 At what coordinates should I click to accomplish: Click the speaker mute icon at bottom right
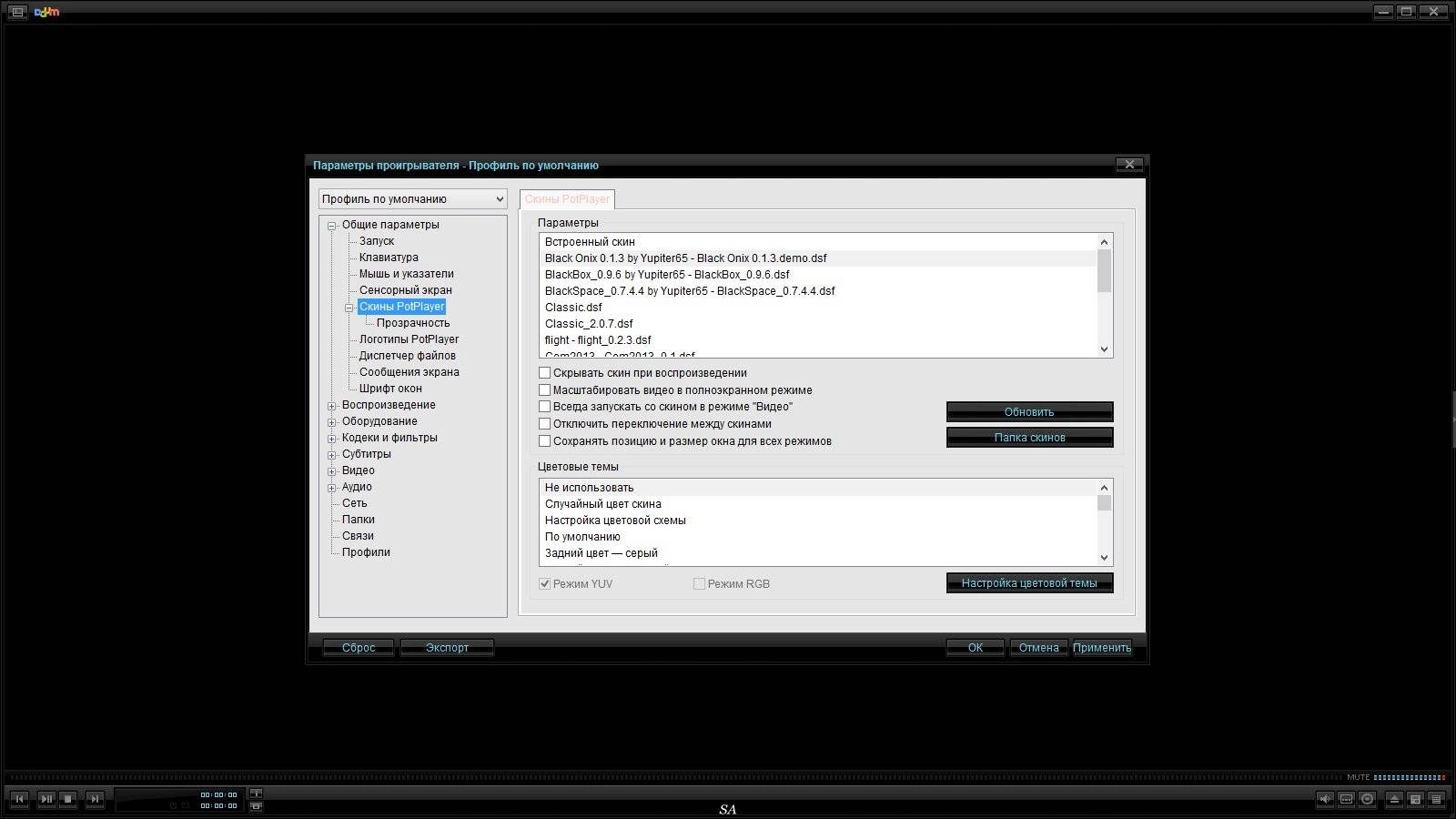[1325, 799]
